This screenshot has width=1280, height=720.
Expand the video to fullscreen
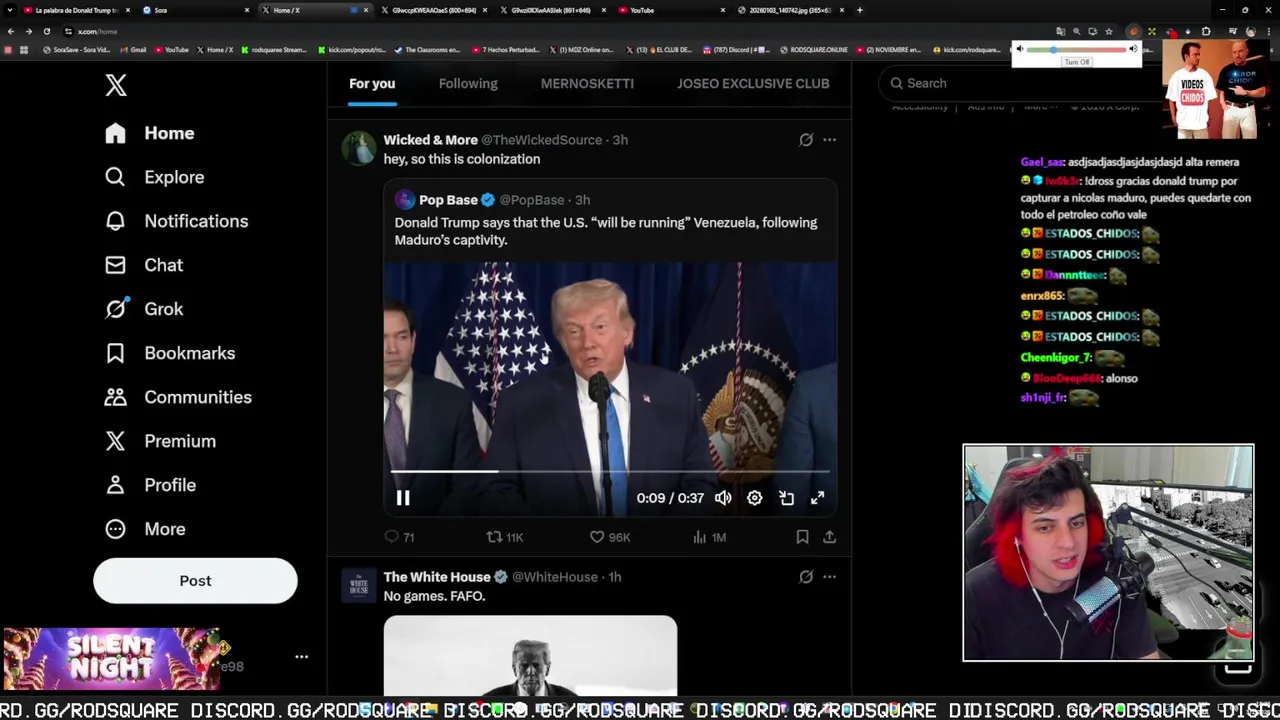(818, 498)
